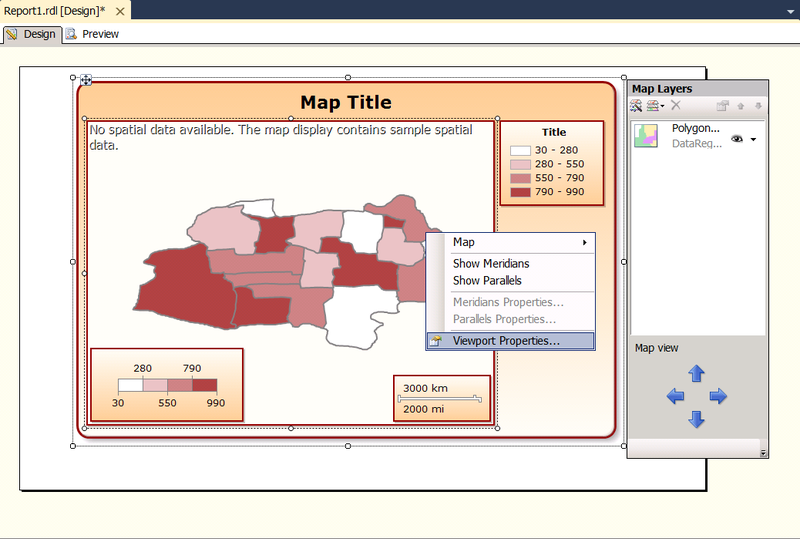Click the 990 label on color scale
Screen dimensions: 800x539
coord(216,403)
